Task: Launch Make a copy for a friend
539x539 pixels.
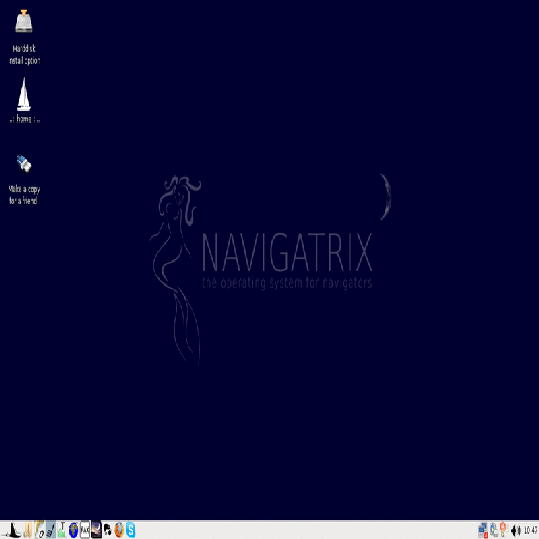Action: 24,179
